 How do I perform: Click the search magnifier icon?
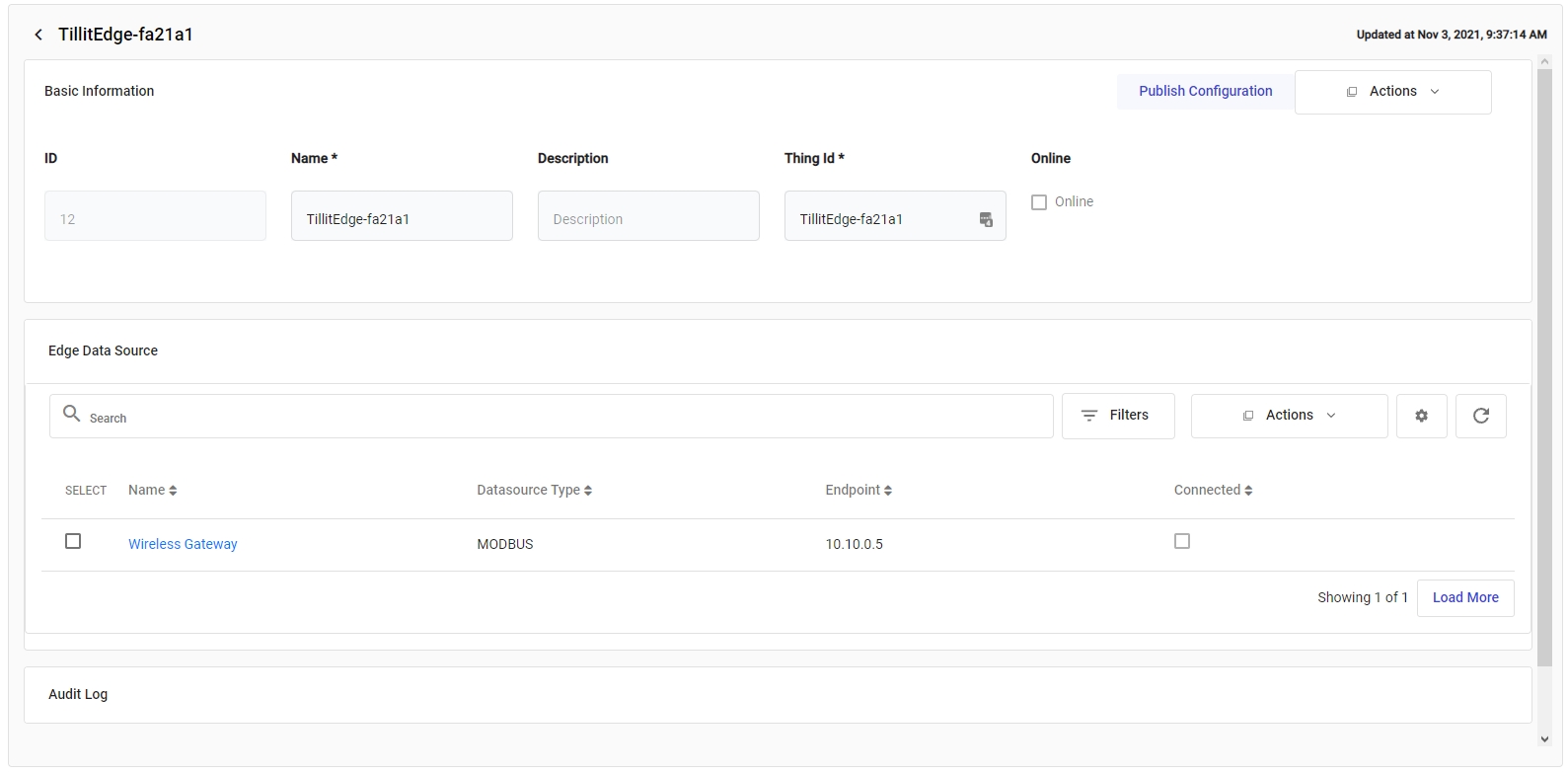click(x=72, y=414)
